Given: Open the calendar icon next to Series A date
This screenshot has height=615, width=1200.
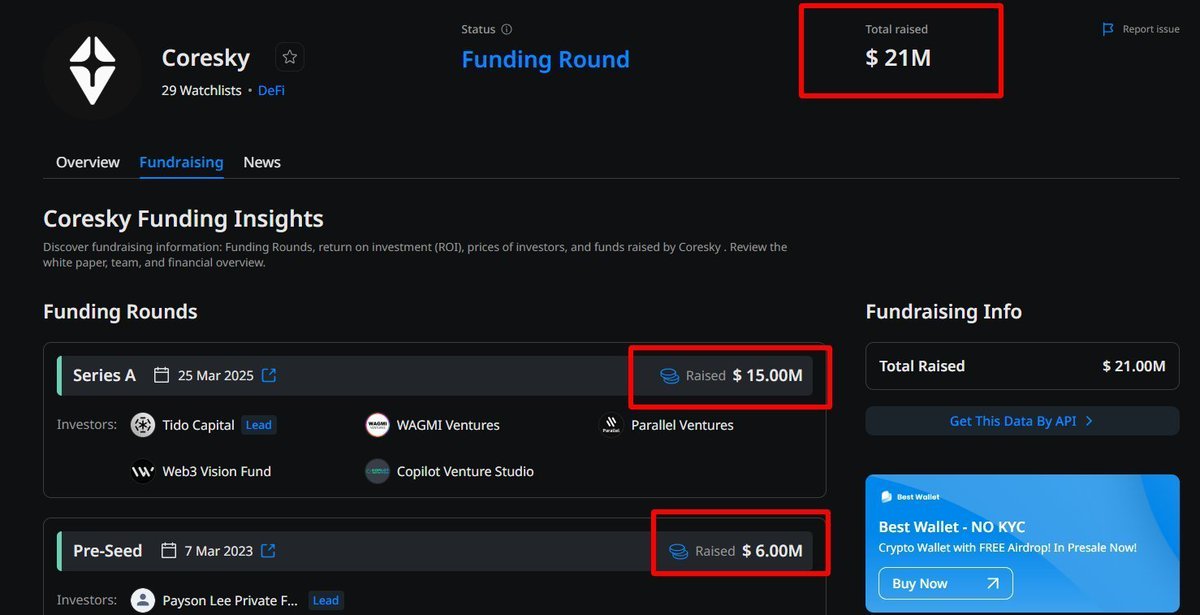Looking at the screenshot, I should tap(162, 375).
